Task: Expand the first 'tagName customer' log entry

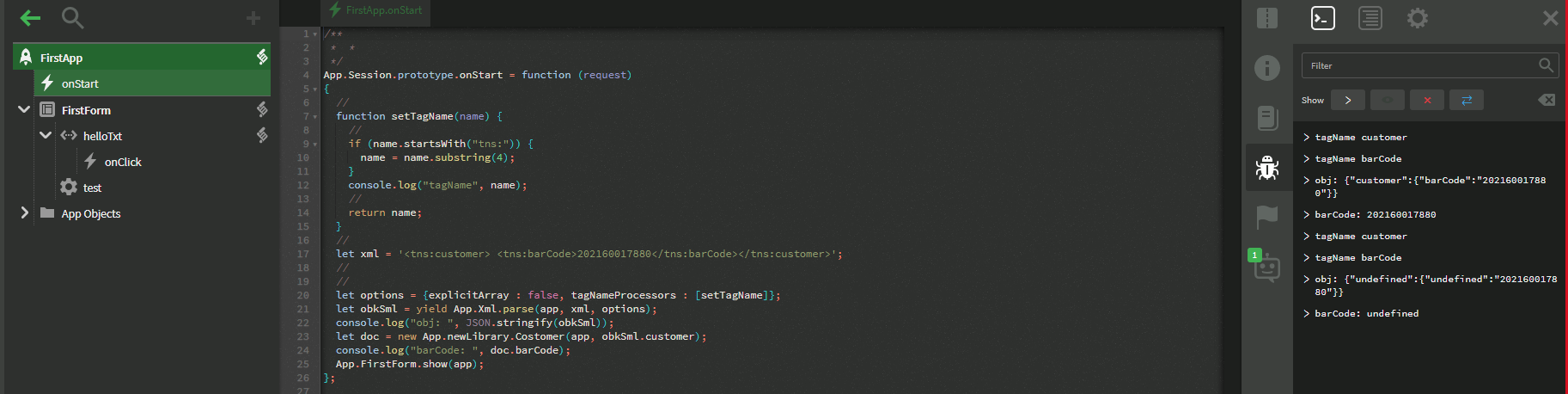Action: point(1306,138)
